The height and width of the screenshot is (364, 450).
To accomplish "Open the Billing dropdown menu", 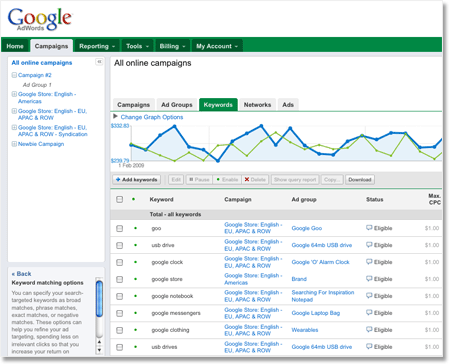I will pos(172,46).
